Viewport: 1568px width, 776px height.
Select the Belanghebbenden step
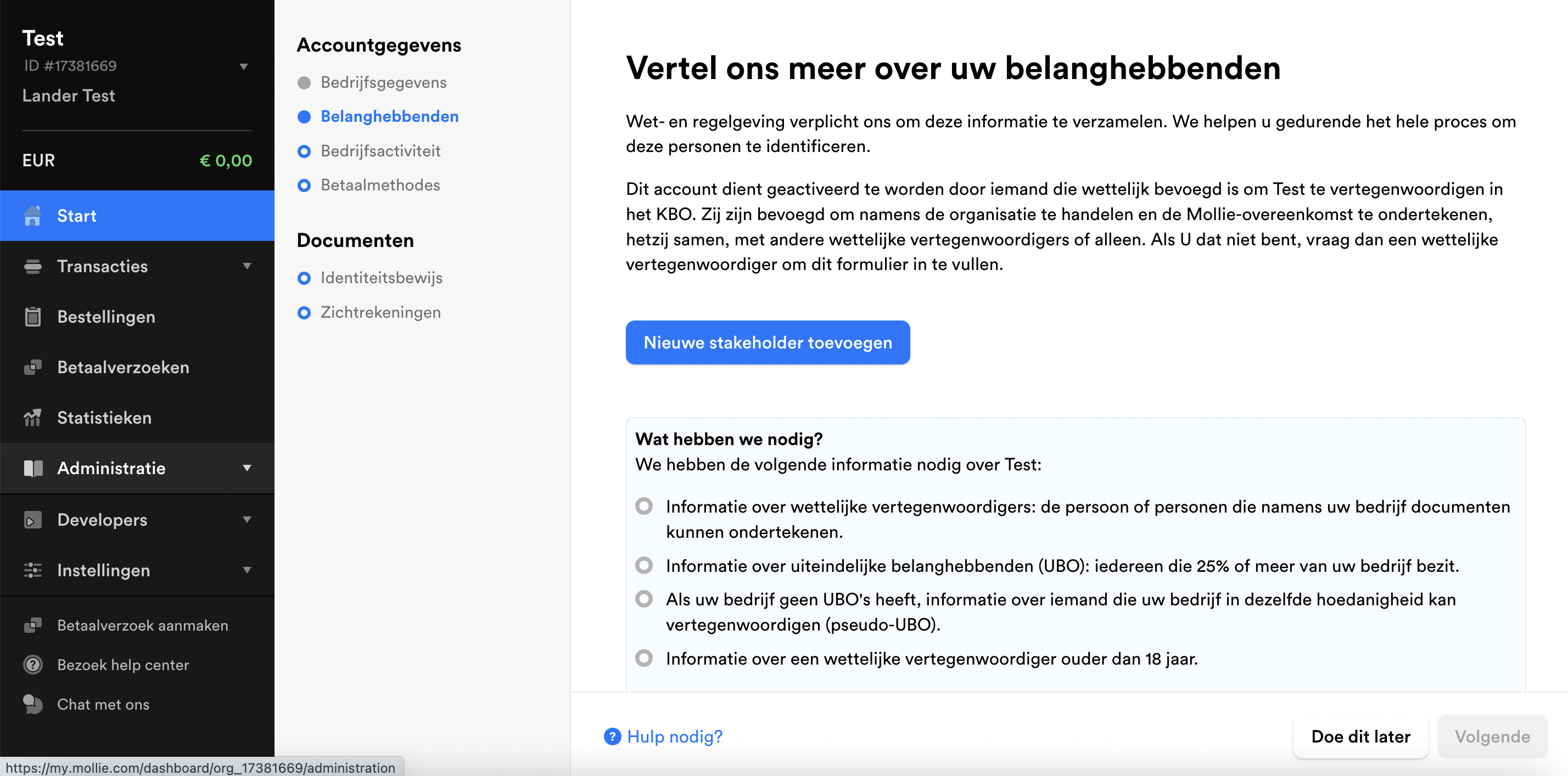(x=390, y=117)
